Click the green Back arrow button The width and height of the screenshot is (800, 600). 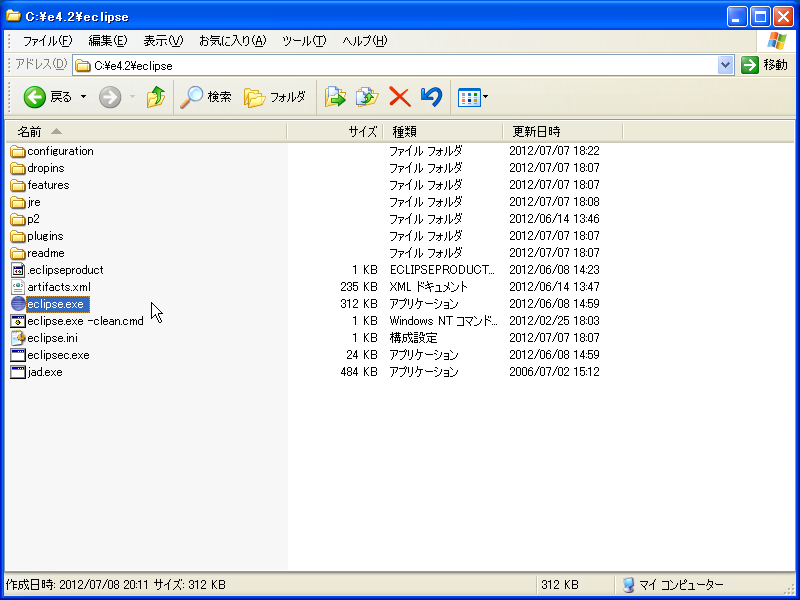34,96
